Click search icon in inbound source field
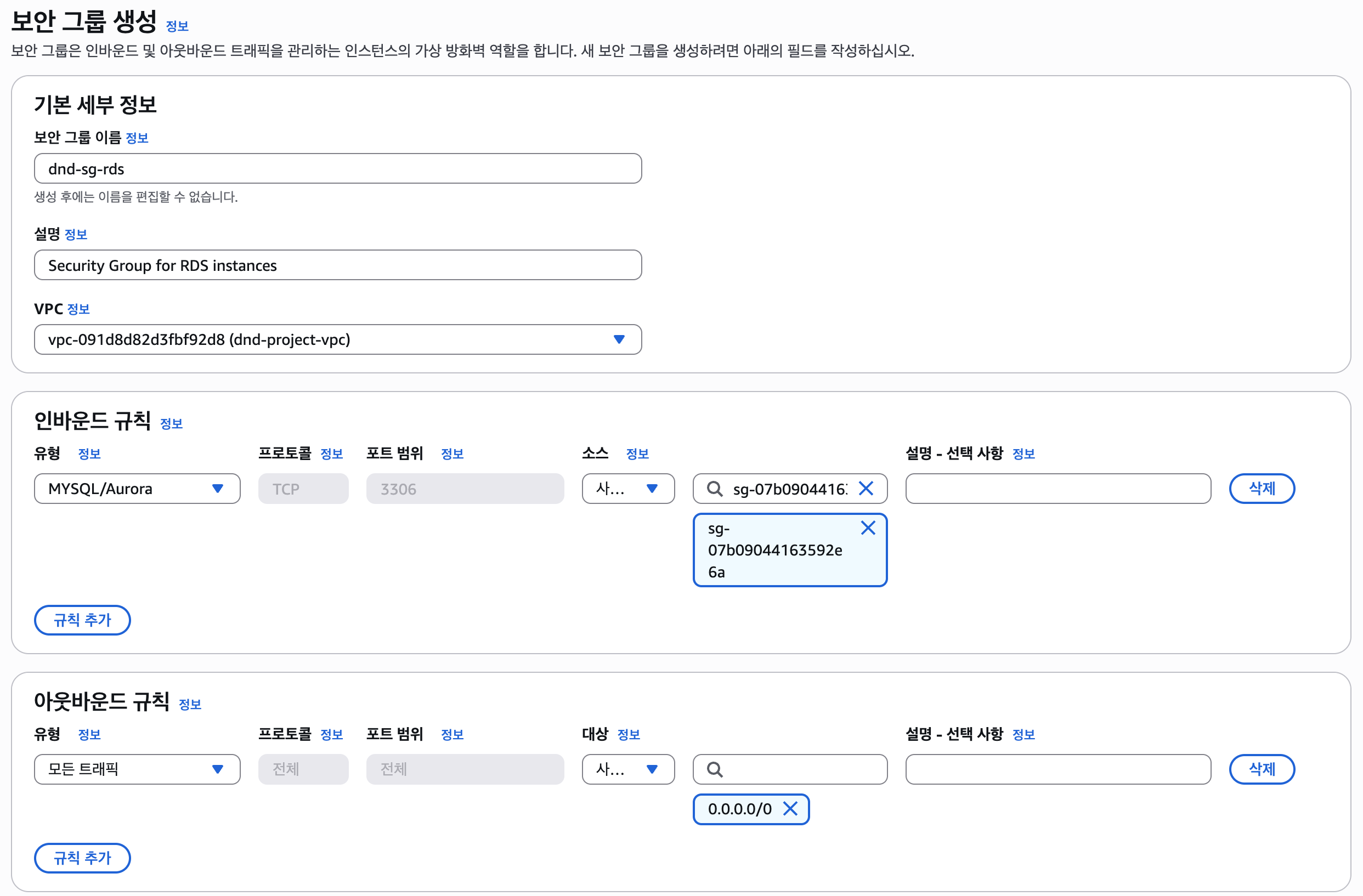This screenshot has height=896, width=1363. (x=714, y=489)
